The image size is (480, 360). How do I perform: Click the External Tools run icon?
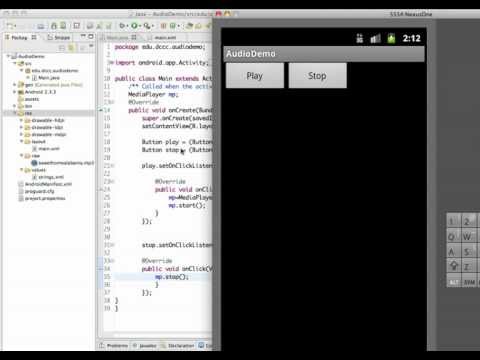tap(147, 26)
